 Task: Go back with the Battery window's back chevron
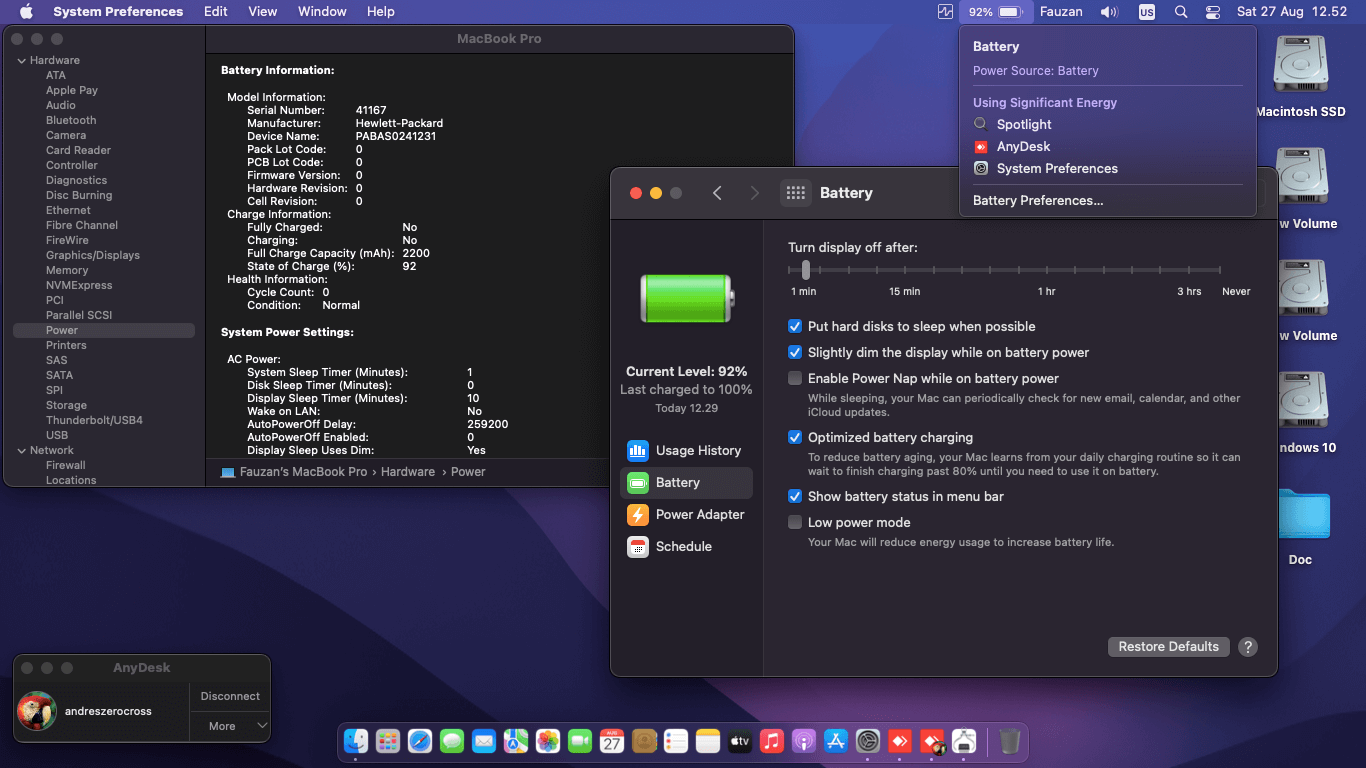(x=717, y=193)
